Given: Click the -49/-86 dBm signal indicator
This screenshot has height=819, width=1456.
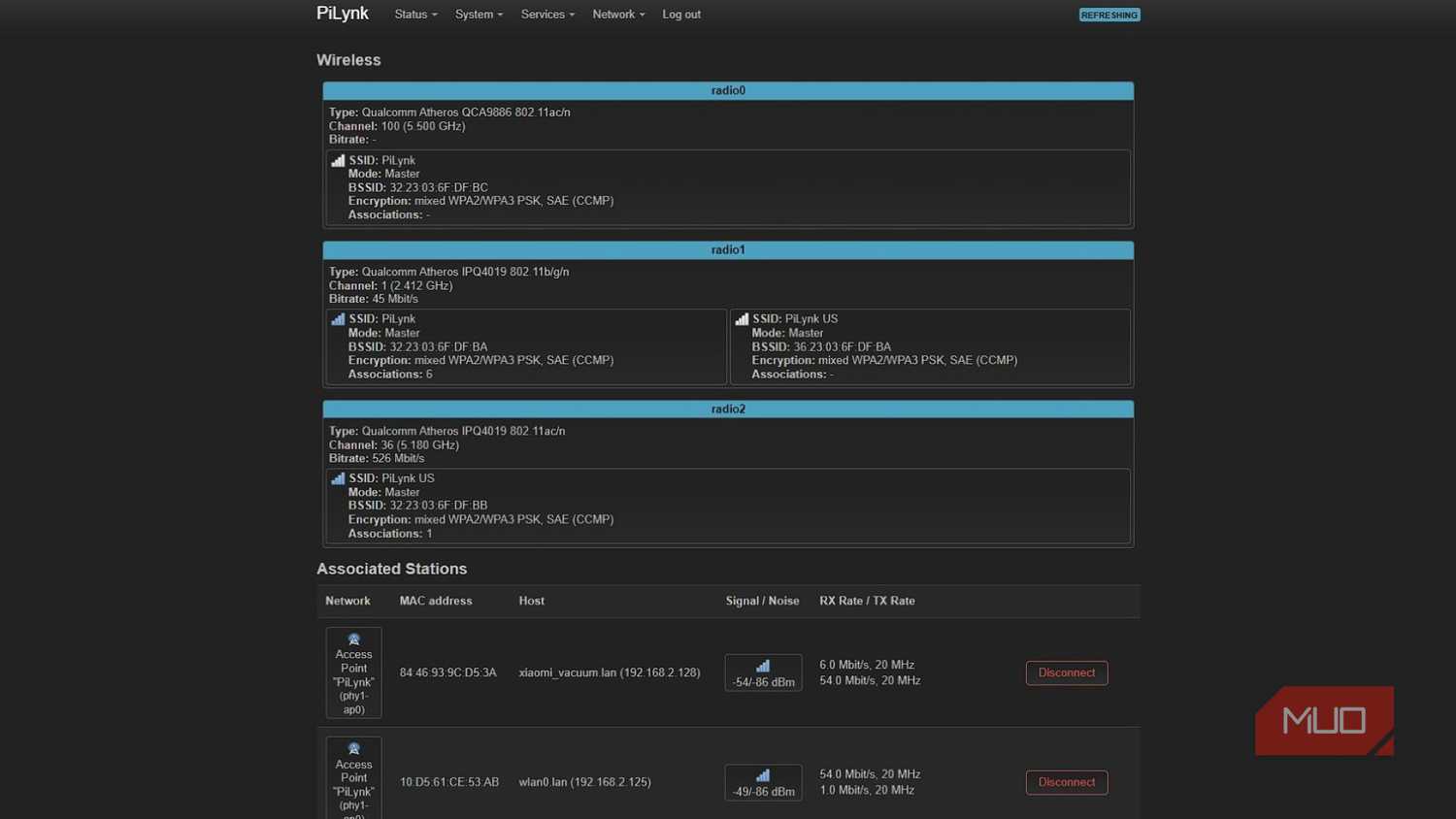Looking at the screenshot, I should (763, 782).
